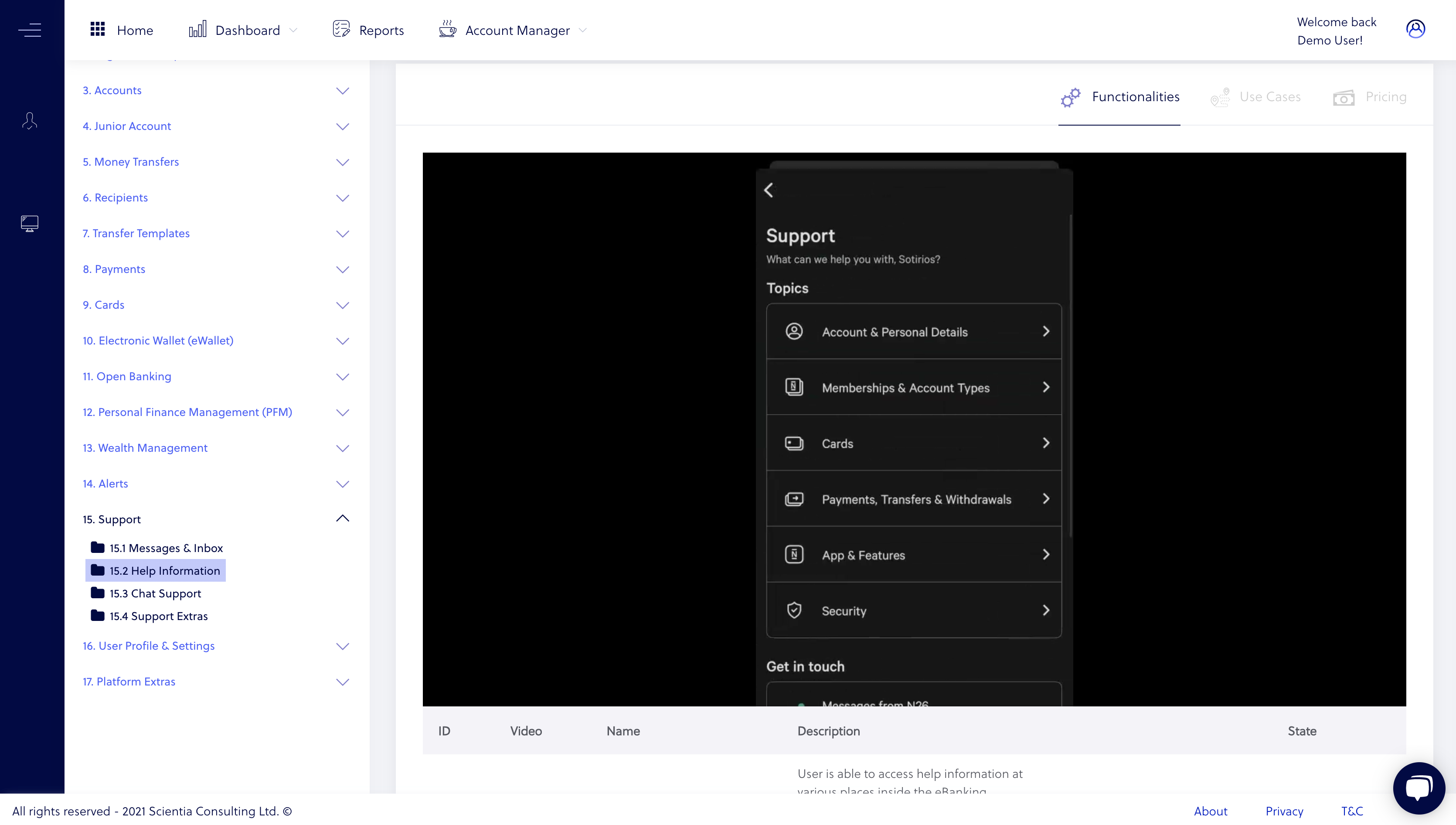The height and width of the screenshot is (825, 1456).
Task: Click App & Features row in video
Action: click(x=913, y=555)
